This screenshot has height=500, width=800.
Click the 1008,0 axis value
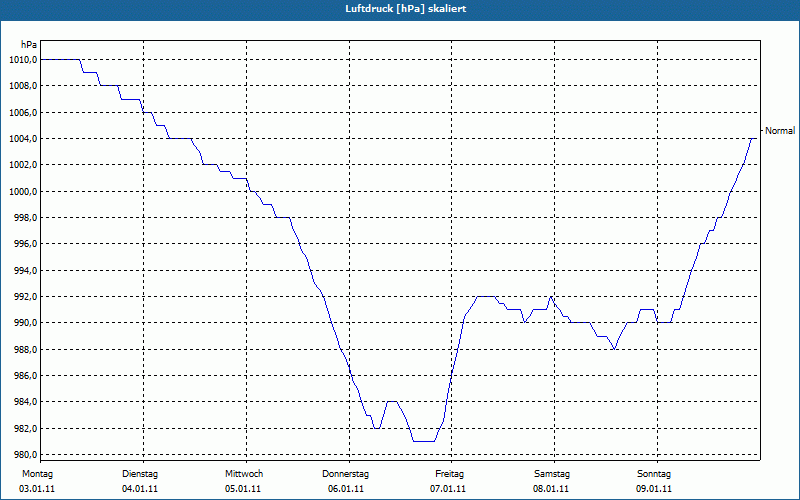click(23, 86)
